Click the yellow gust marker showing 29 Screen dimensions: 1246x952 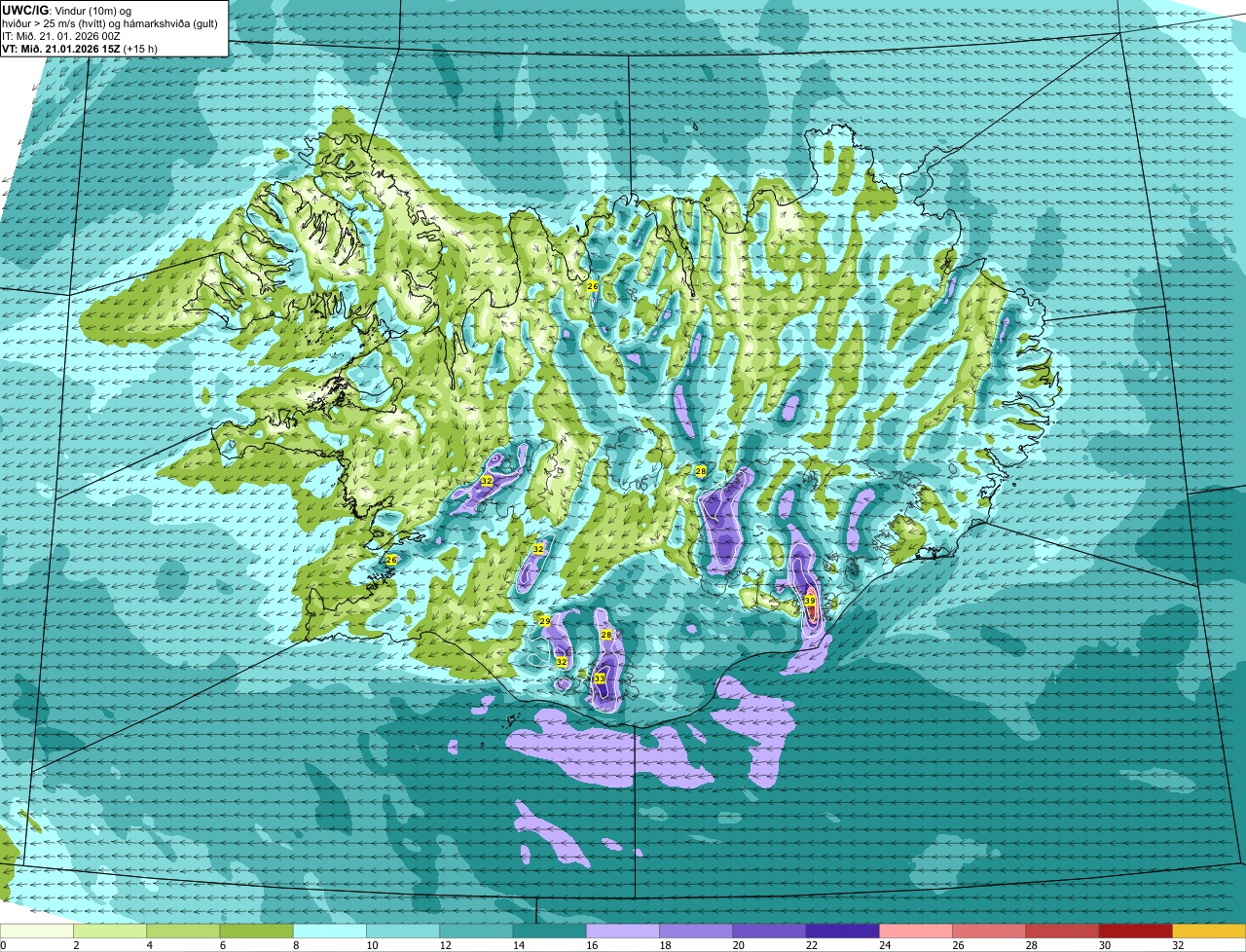pos(545,621)
